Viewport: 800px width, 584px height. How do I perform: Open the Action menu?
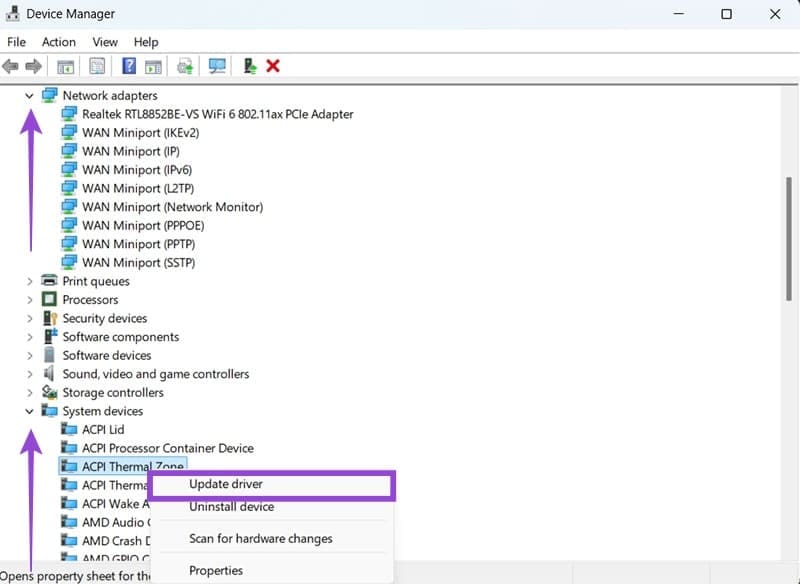coord(58,42)
